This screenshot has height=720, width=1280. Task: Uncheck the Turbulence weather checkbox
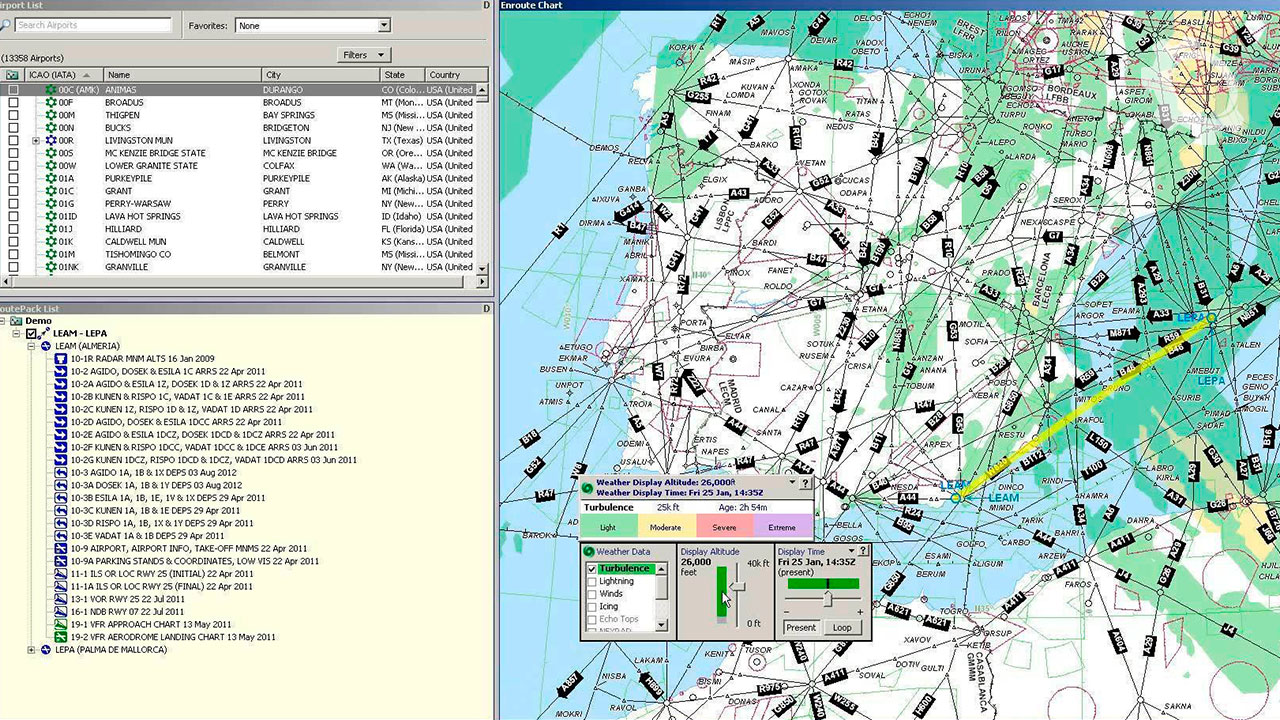pos(592,569)
